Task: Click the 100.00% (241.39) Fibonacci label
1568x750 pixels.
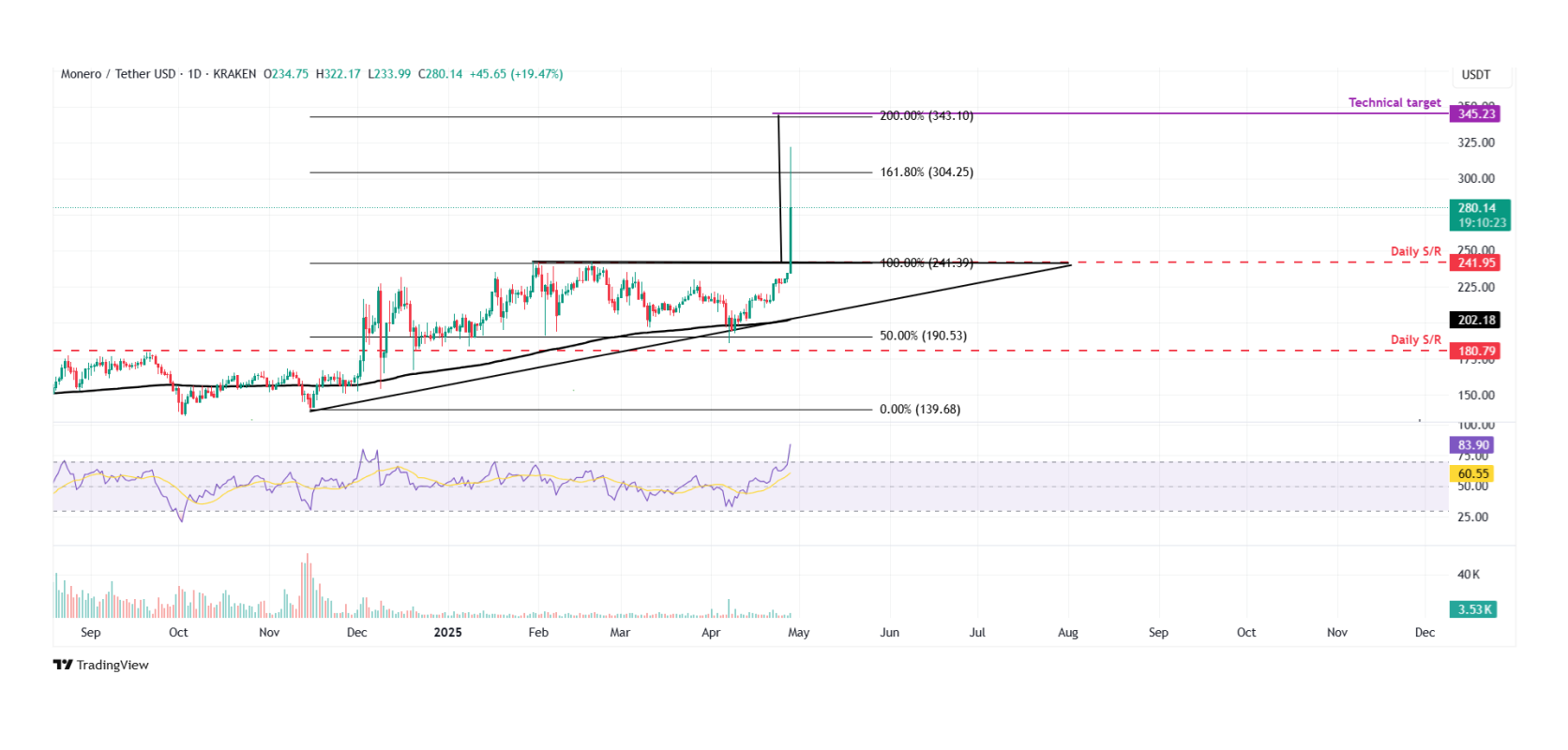Action: point(927,262)
